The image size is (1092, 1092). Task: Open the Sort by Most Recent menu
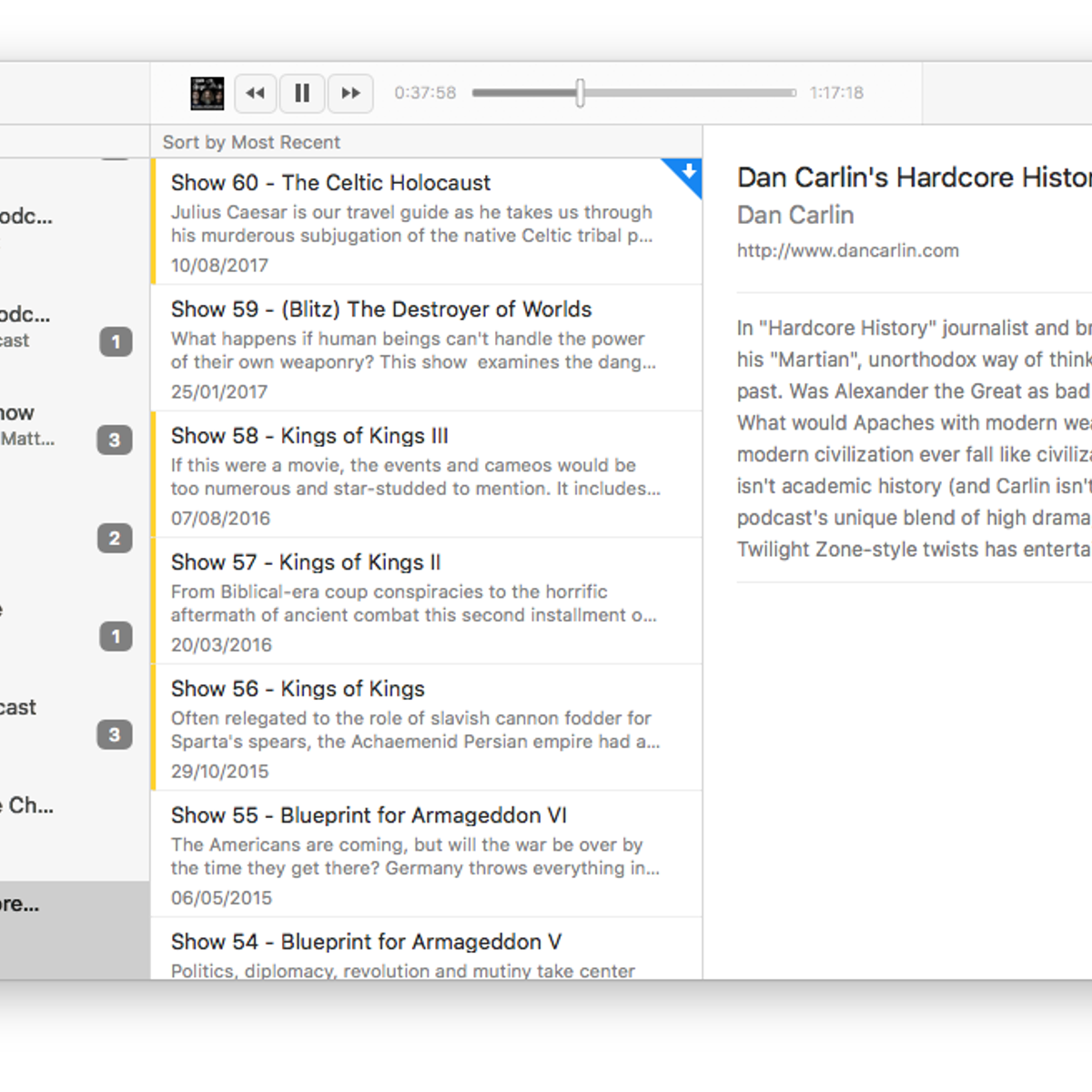coord(251,142)
